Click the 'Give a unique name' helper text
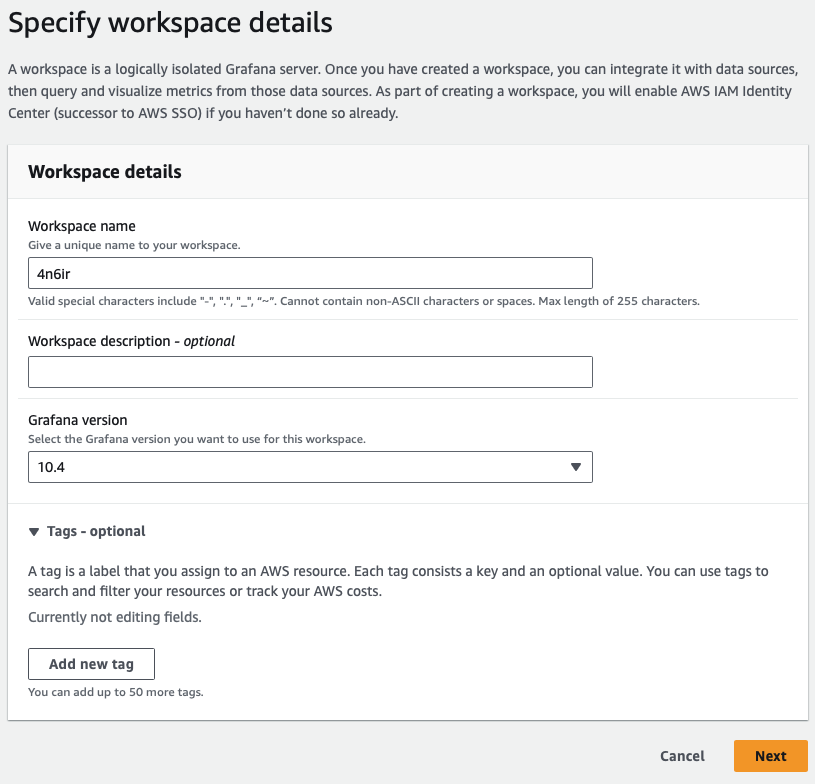The height and width of the screenshot is (784, 815). [x=134, y=245]
